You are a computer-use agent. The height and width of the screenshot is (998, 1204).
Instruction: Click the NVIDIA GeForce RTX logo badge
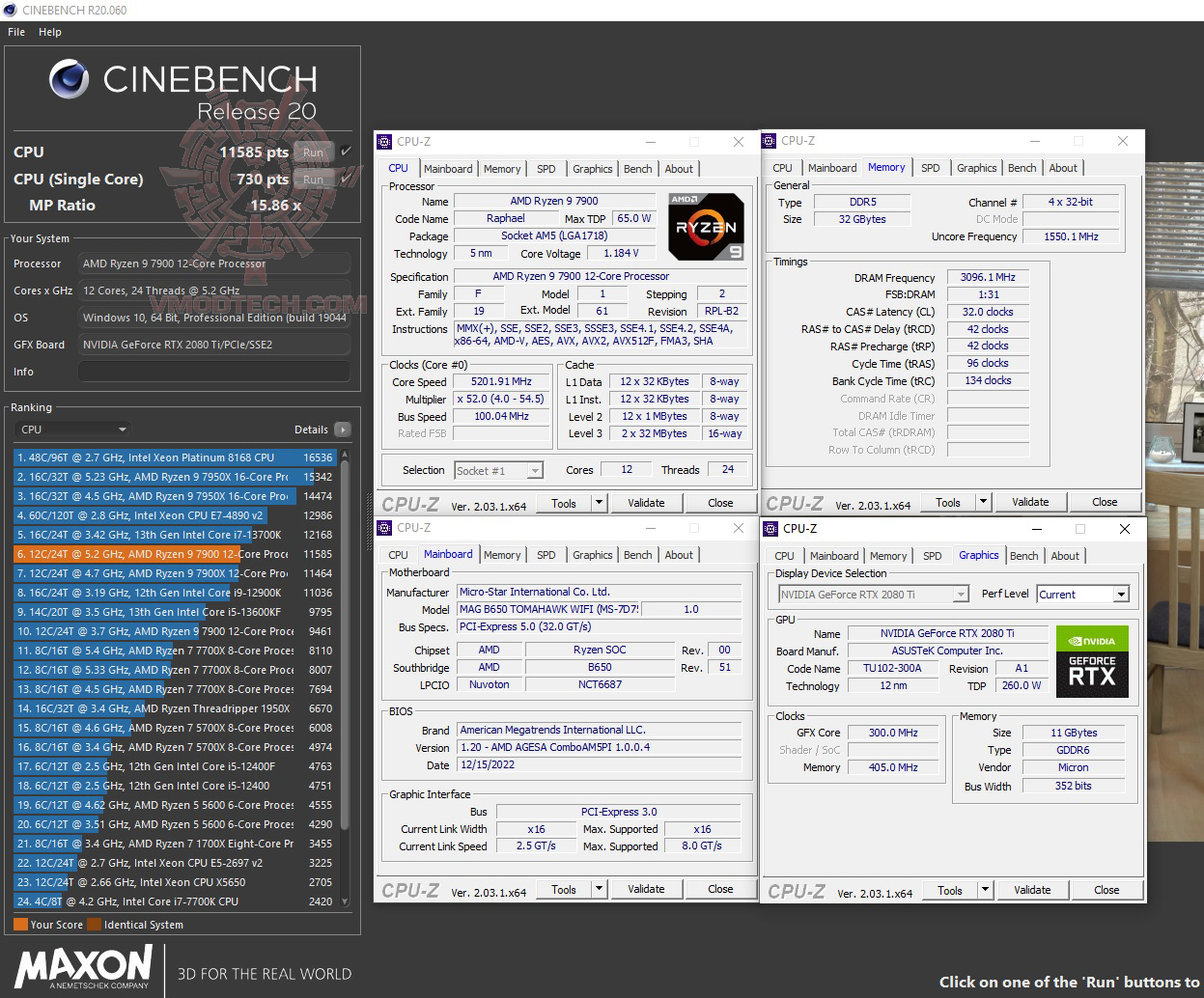(x=1092, y=660)
